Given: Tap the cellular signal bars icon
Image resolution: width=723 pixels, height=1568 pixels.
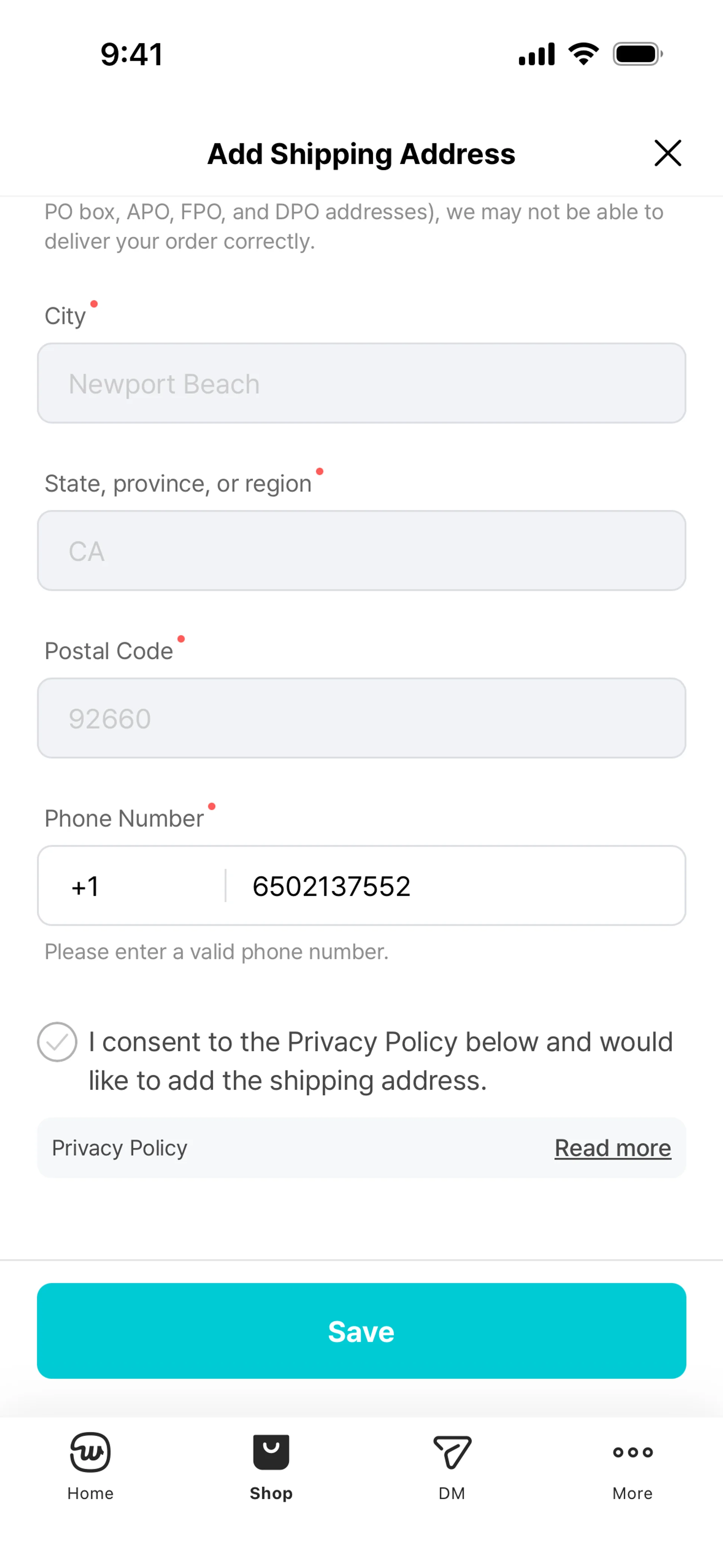Looking at the screenshot, I should point(536,54).
